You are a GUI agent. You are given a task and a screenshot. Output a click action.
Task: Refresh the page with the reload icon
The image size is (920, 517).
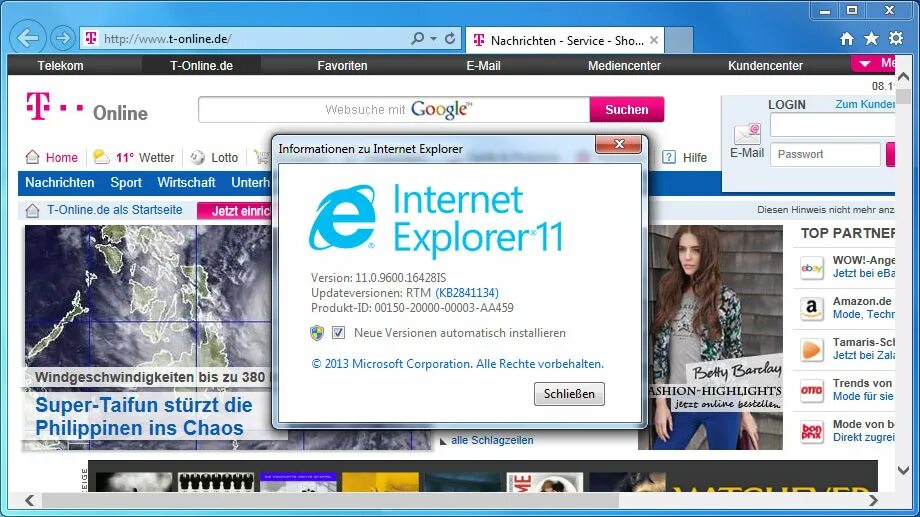tap(450, 39)
